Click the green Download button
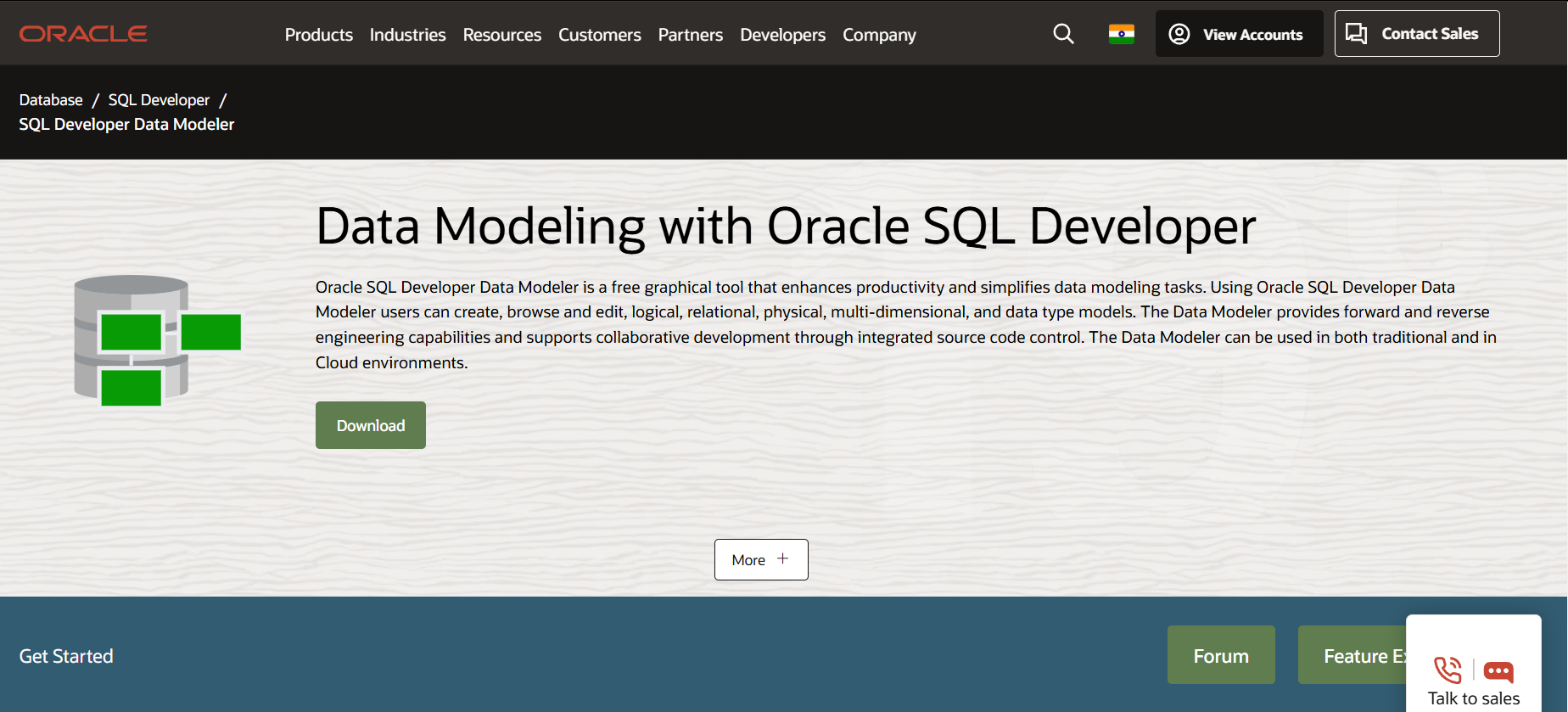The width and height of the screenshot is (1568, 712). 371,425
